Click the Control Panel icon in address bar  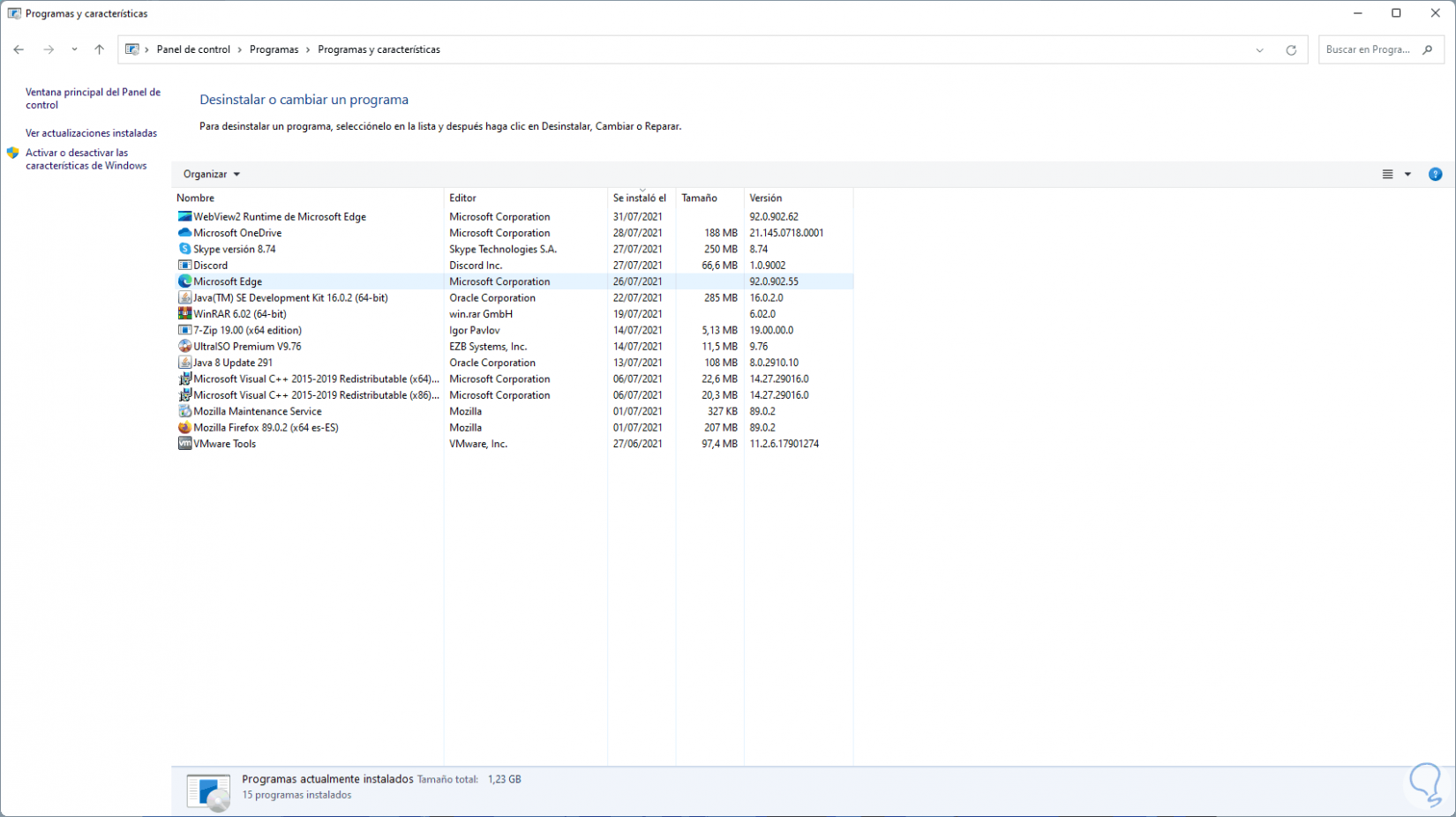tap(132, 49)
